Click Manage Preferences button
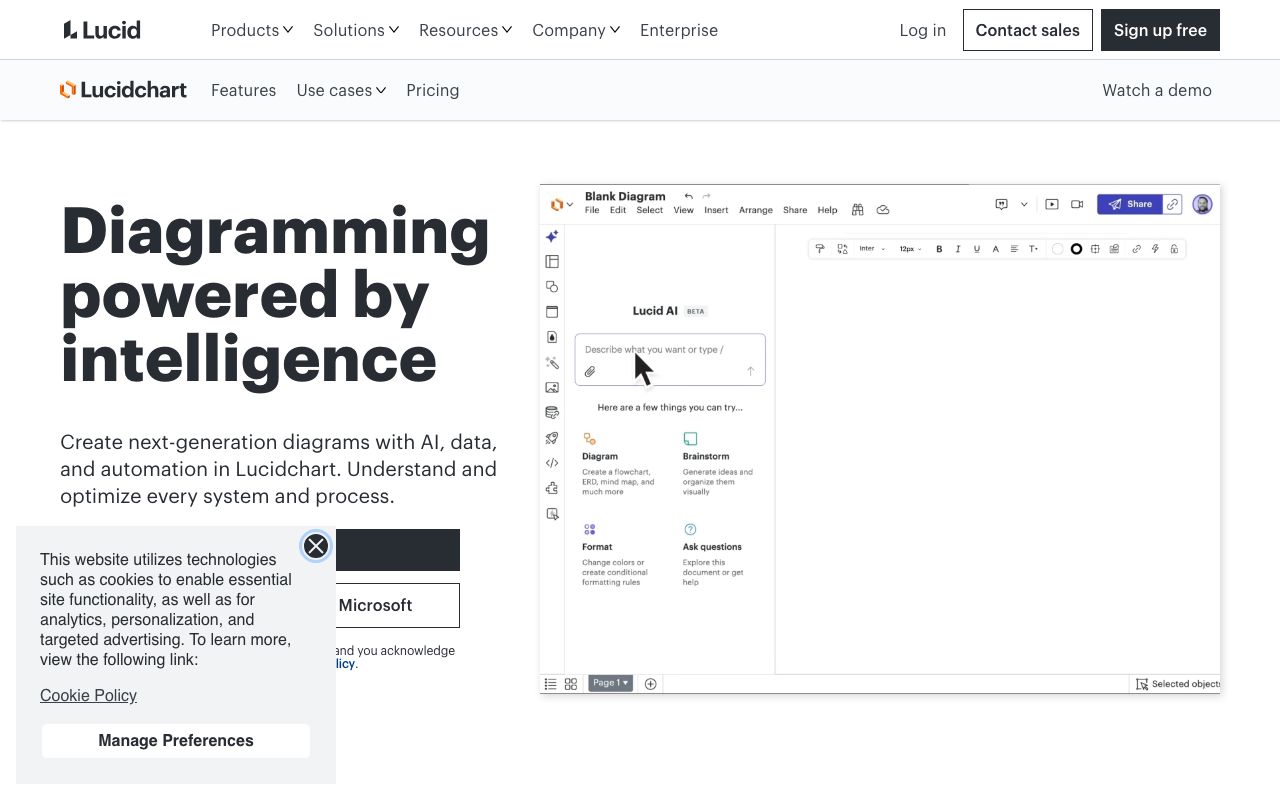This screenshot has height=800, width=1280. [x=176, y=741]
